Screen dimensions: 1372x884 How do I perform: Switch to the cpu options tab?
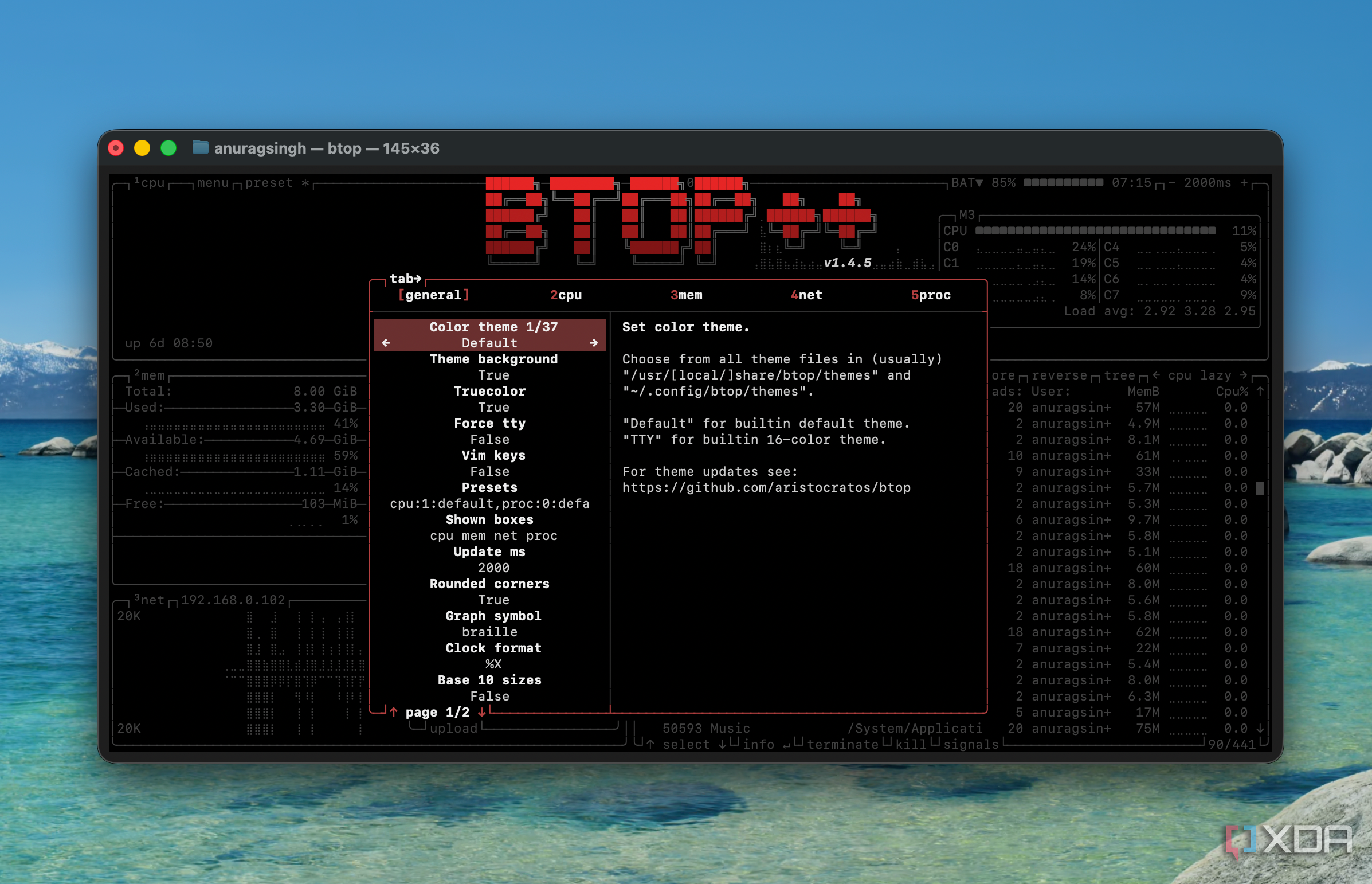point(566,295)
